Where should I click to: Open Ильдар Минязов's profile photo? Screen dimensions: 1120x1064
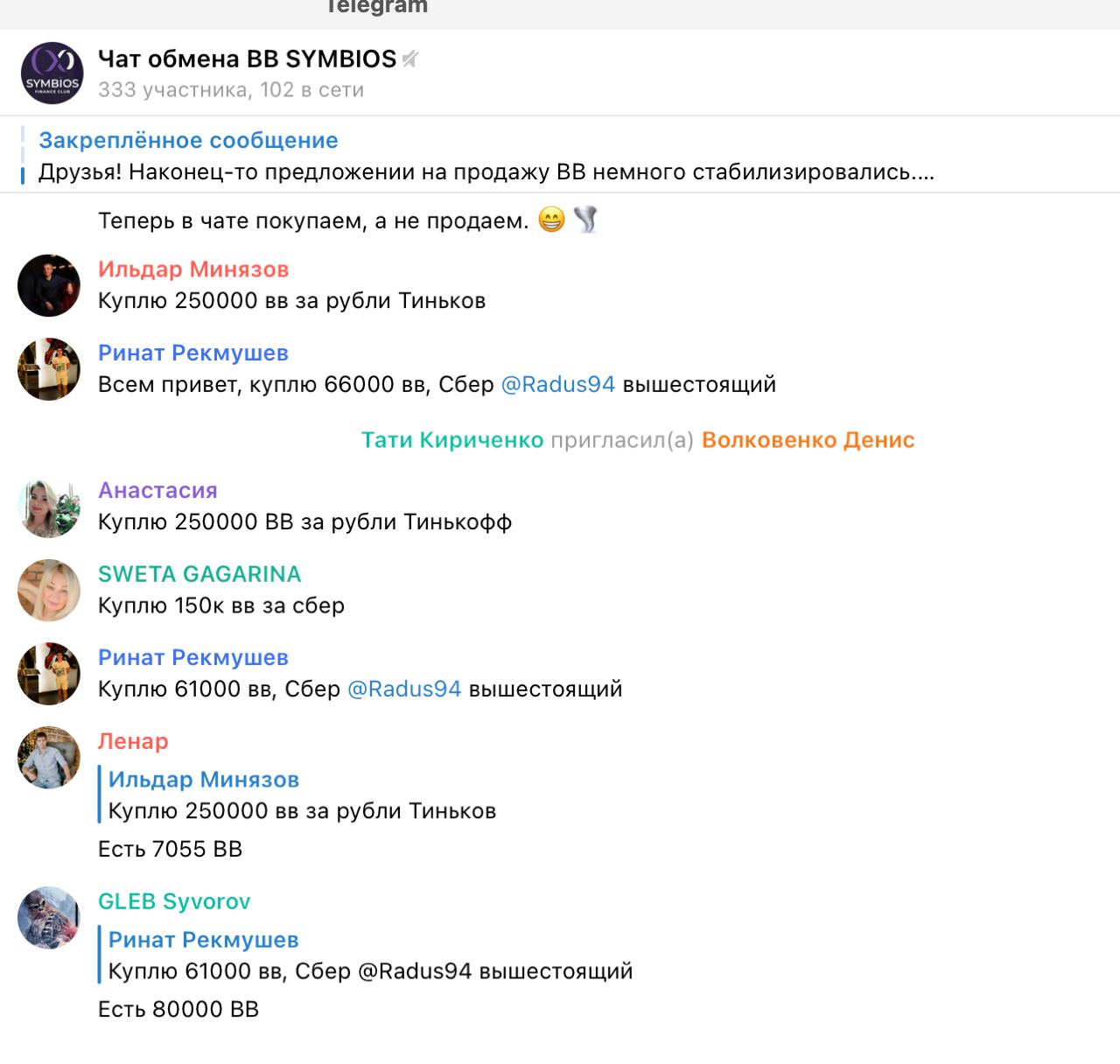tap(49, 285)
